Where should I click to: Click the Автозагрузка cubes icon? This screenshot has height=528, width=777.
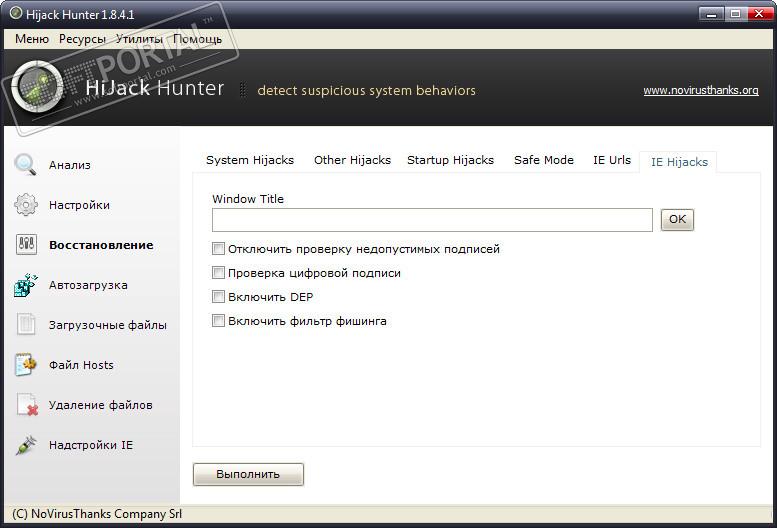[26, 285]
